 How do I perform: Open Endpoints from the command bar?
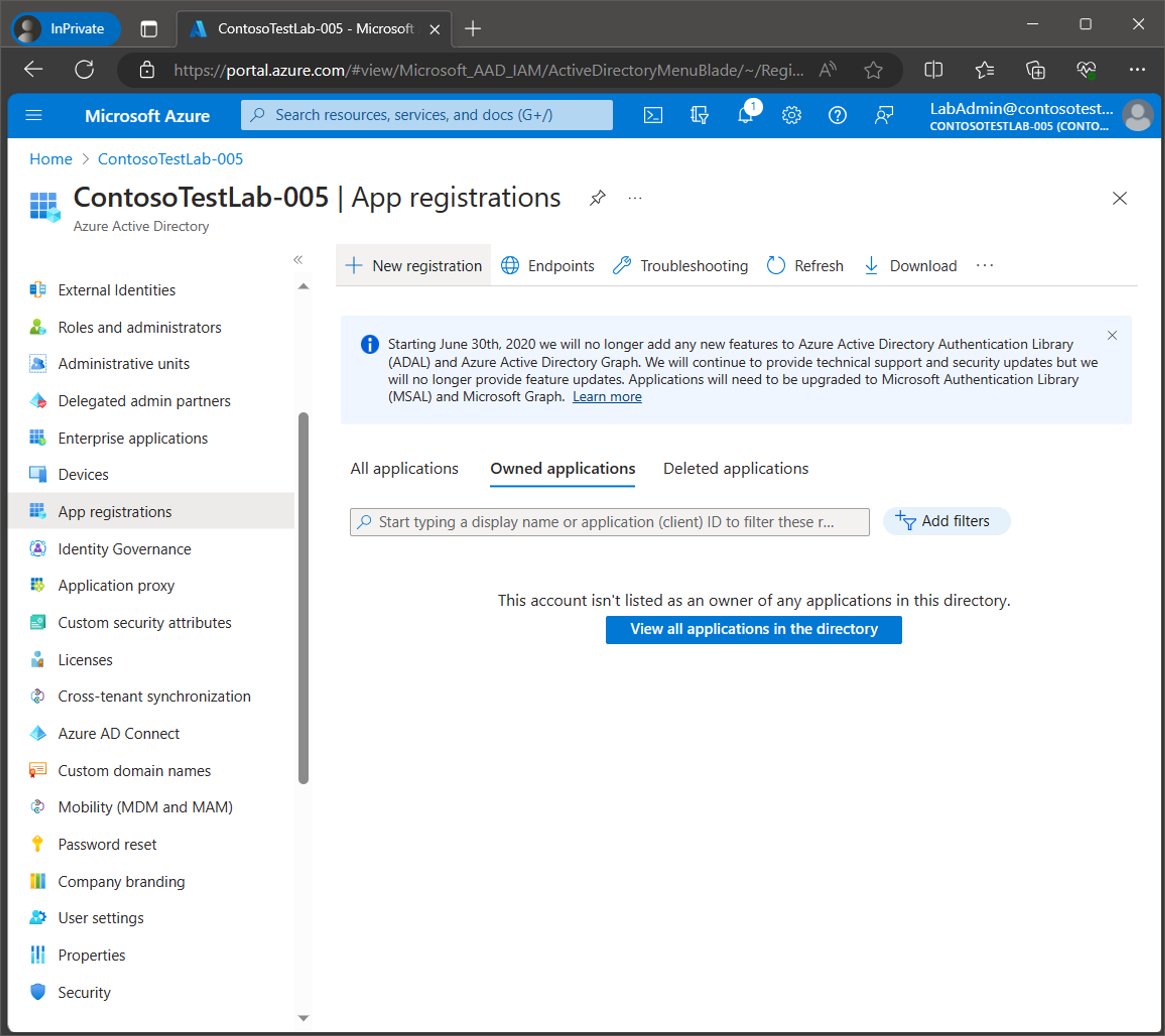tap(547, 265)
